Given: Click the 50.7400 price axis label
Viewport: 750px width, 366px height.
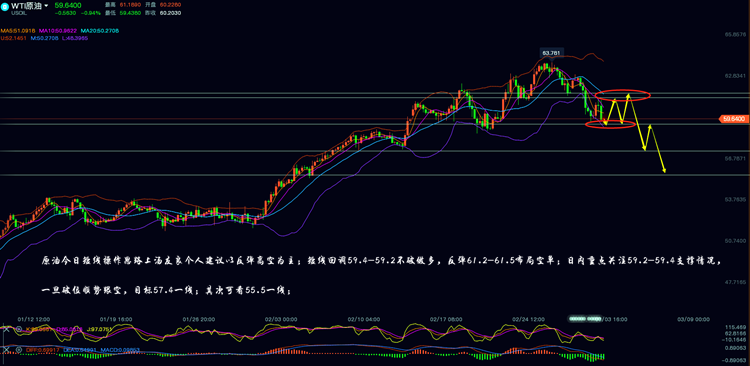Looking at the screenshot, I should [736, 240].
